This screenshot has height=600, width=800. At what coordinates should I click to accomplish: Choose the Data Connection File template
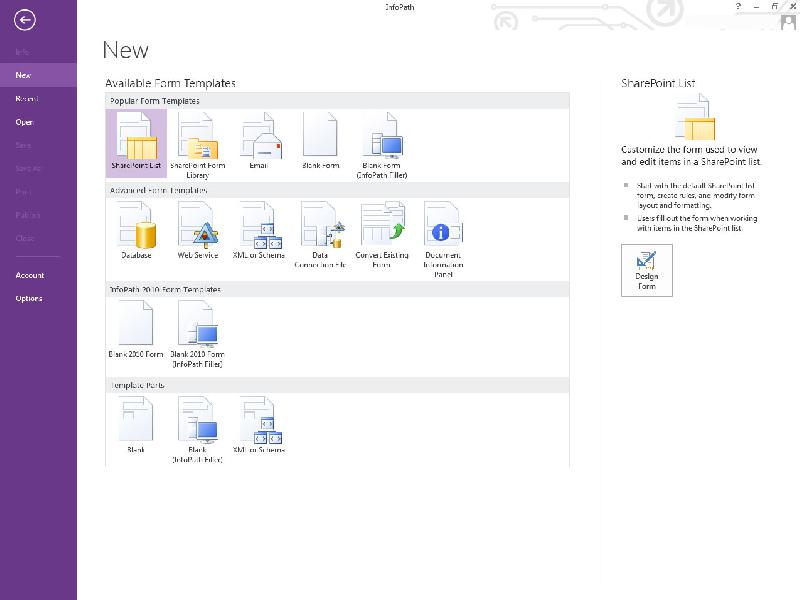(320, 235)
